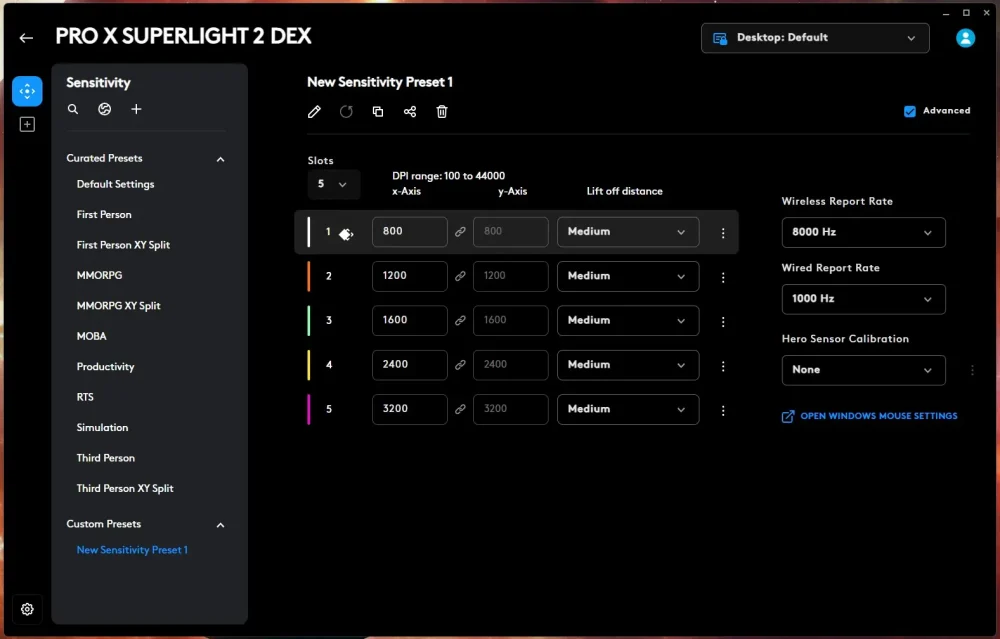Search presets with the magnifier icon

[x=73, y=109]
